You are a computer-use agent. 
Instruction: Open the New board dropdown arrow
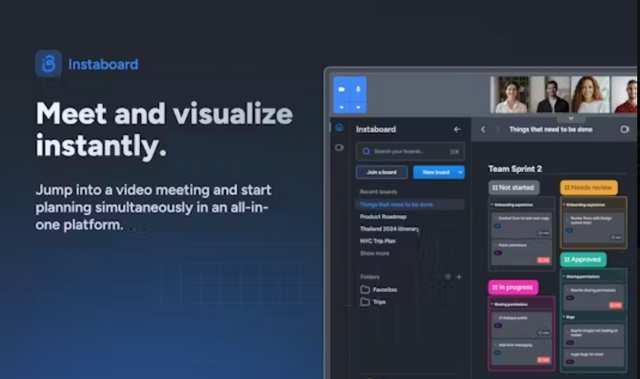(x=460, y=172)
